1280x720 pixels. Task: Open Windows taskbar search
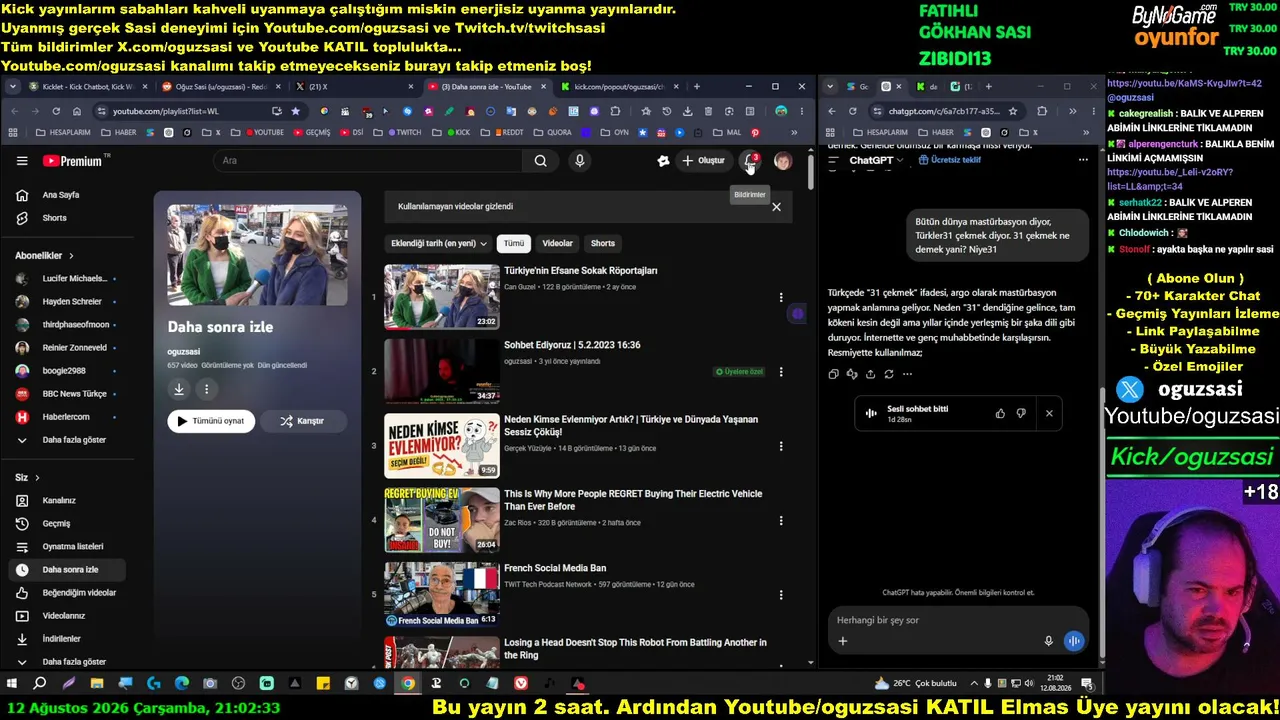coord(40,684)
